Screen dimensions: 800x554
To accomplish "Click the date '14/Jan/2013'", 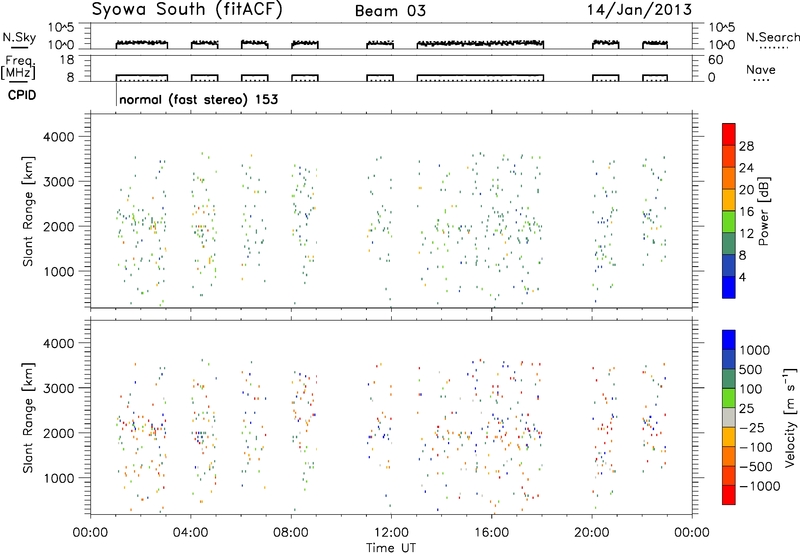I will (639, 9).
